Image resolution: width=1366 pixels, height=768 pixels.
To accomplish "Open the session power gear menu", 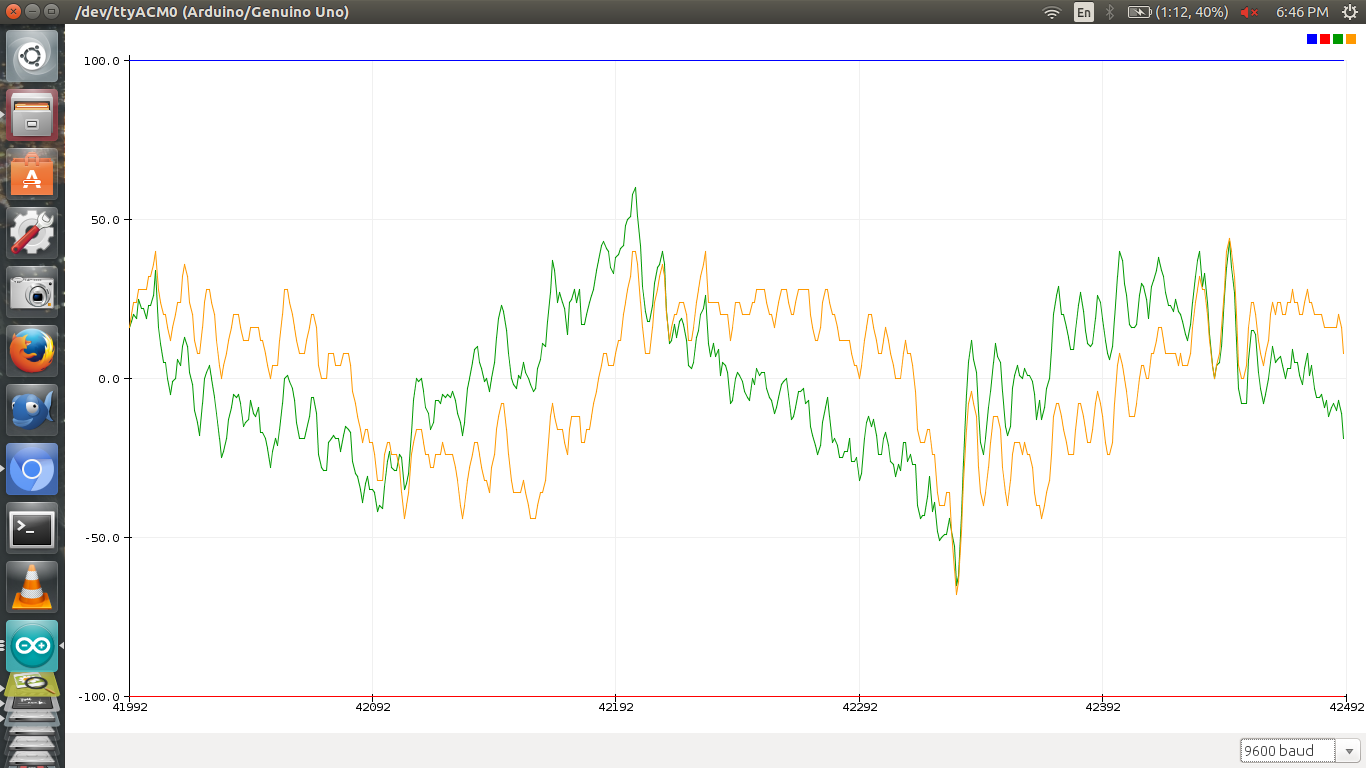I will click(x=1348, y=12).
